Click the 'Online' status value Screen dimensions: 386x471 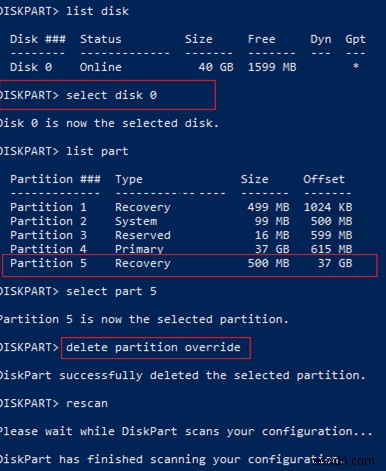pyautogui.click(x=101, y=67)
